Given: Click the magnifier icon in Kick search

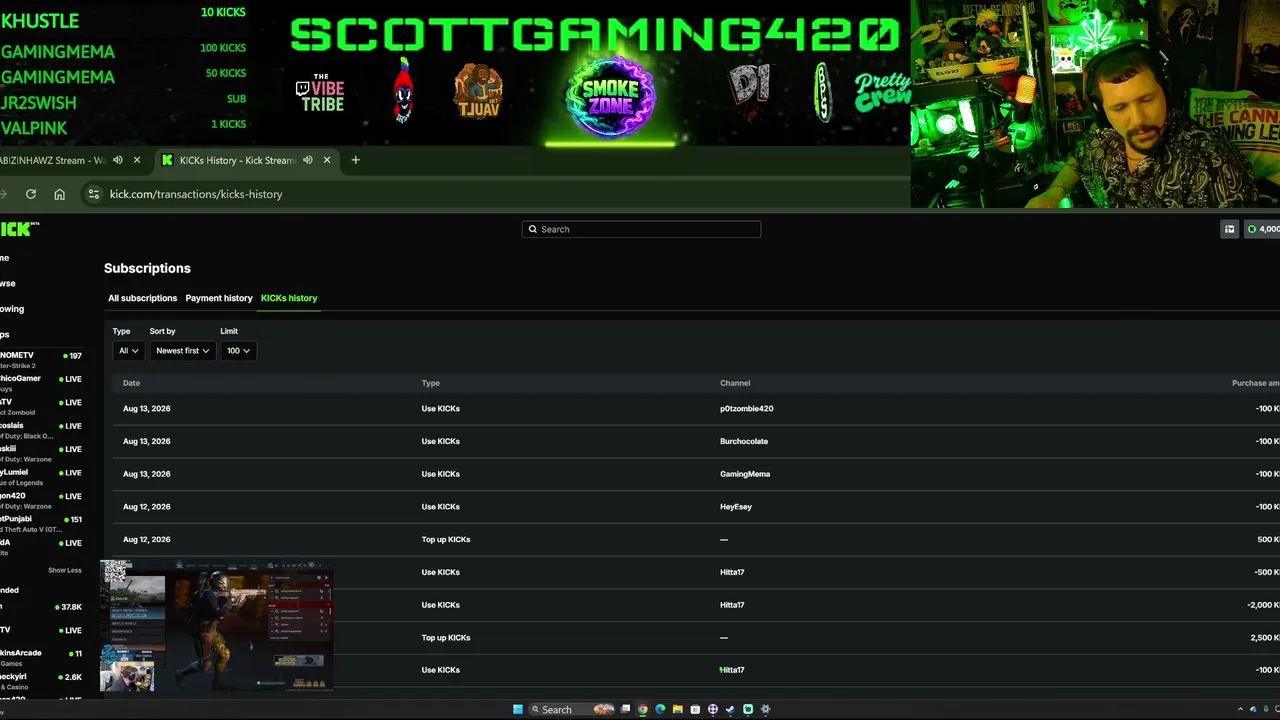Looking at the screenshot, I should [x=532, y=229].
